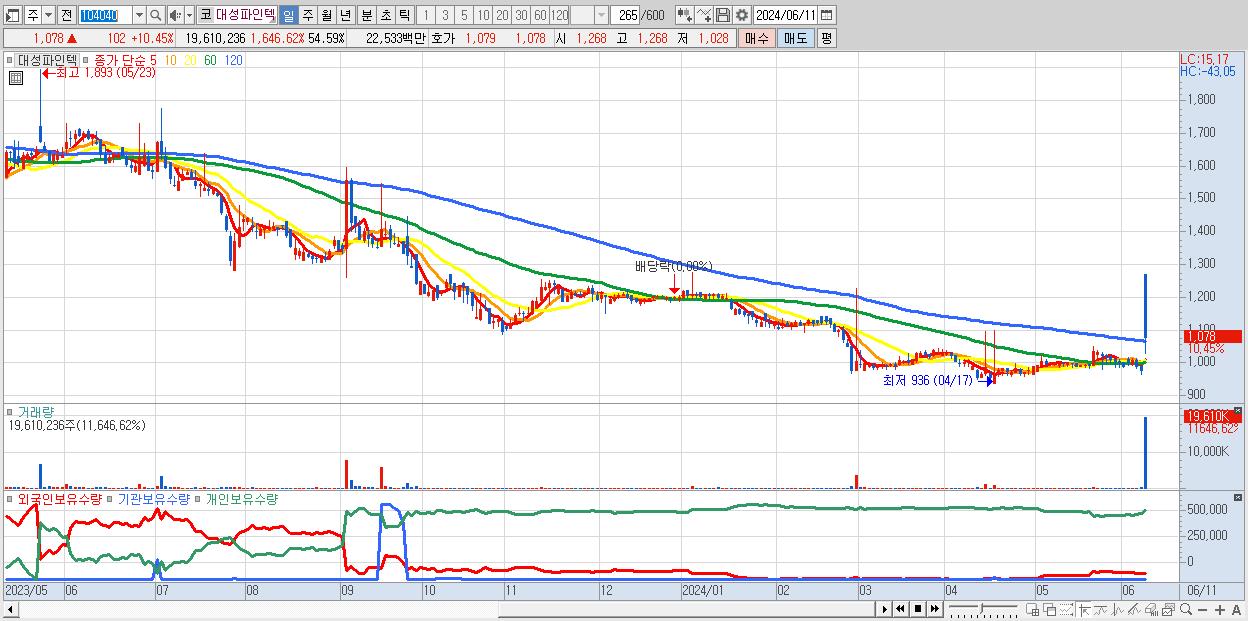Open the custom interval combo box dropdown
This screenshot has width=1248, height=621.
click(601, 15)
